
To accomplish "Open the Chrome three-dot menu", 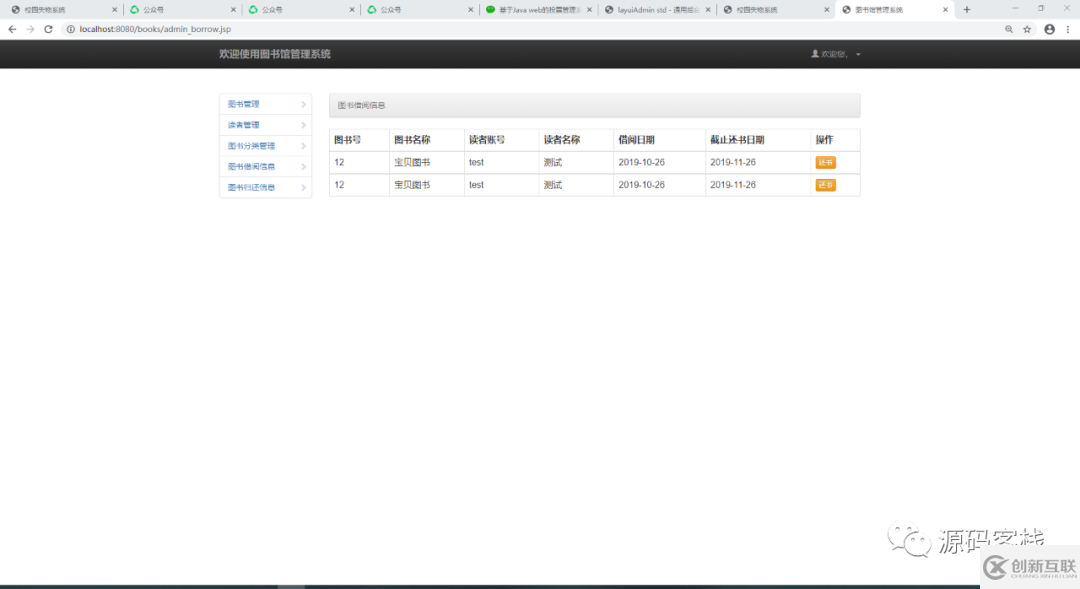I will [x=1068, y=29].
